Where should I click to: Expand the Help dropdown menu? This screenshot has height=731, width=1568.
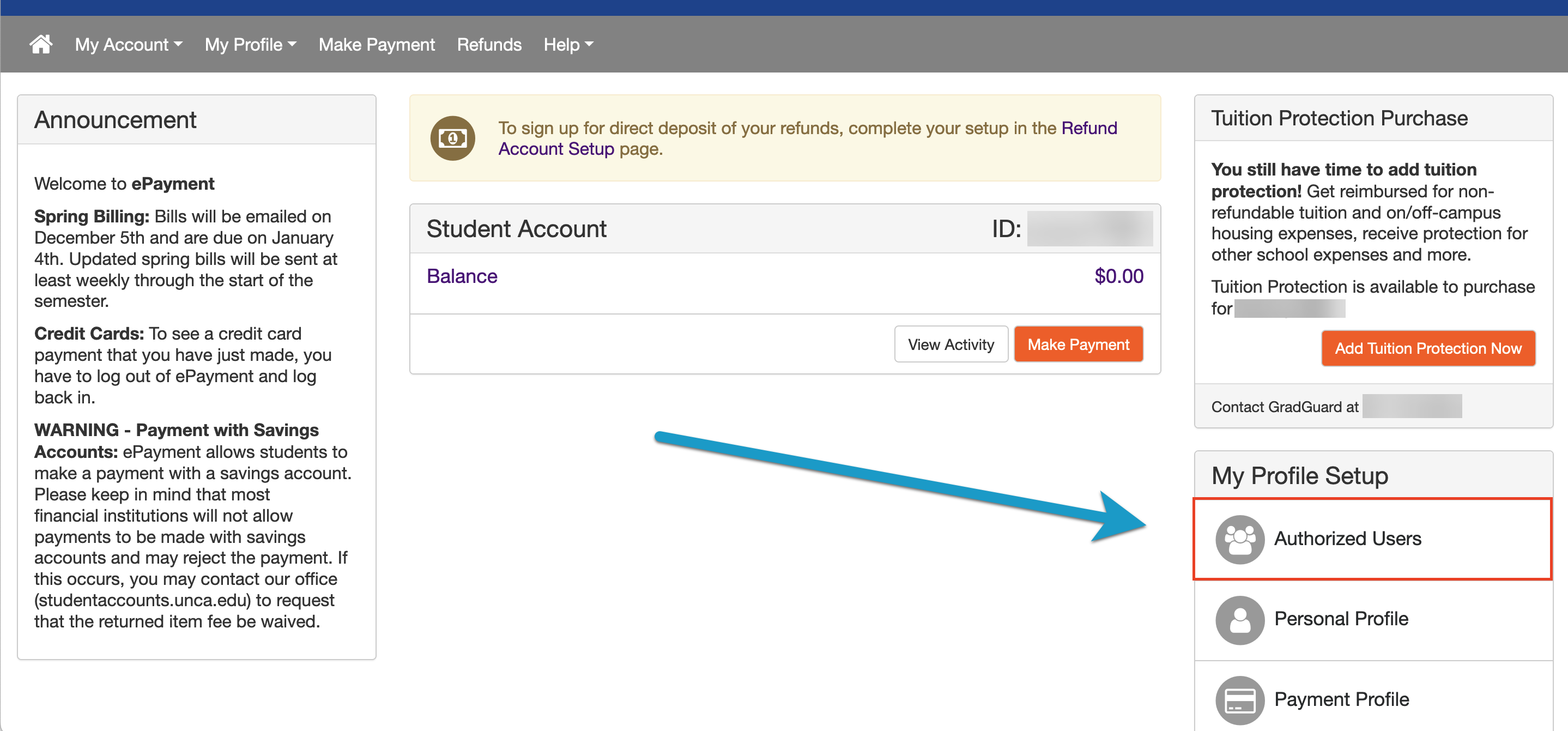point(568,45)
